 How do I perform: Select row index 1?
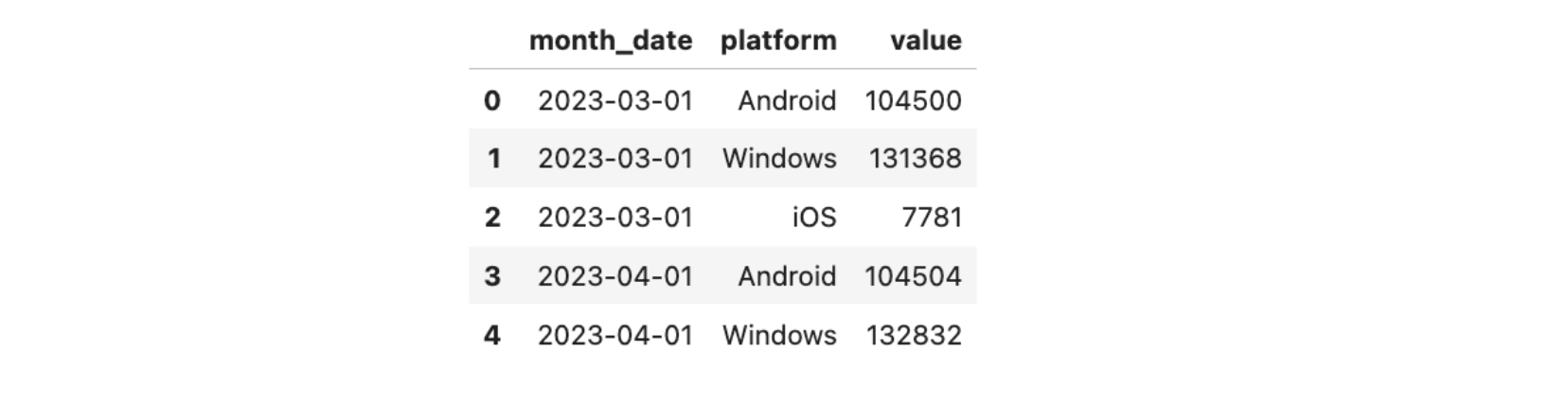tap(493, 158)
